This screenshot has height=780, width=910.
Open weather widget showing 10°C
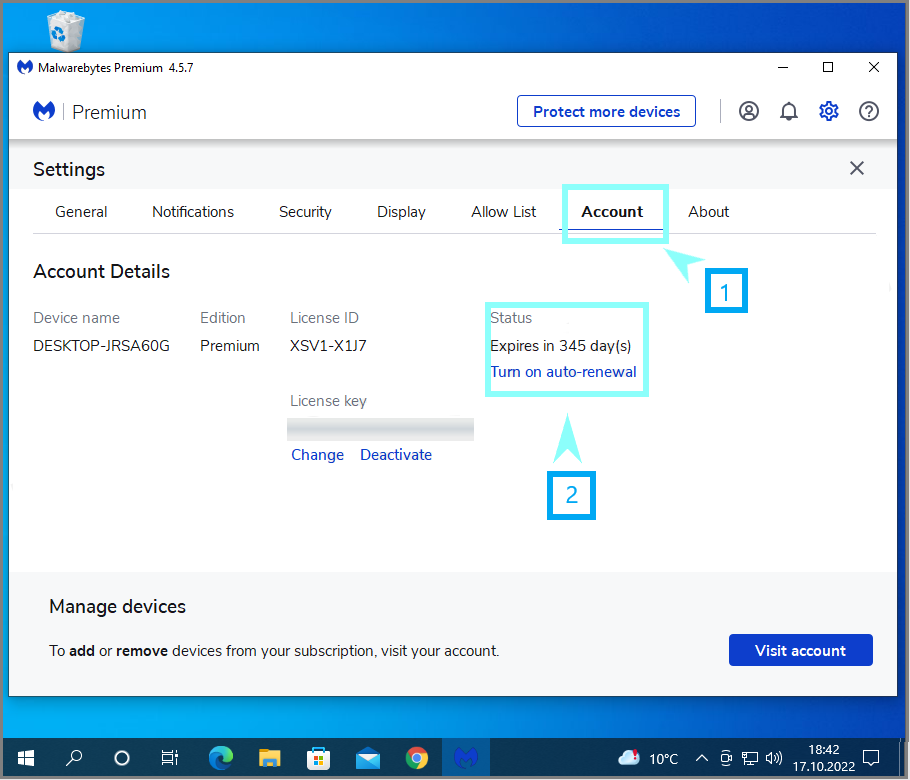[x=648, y=758]
